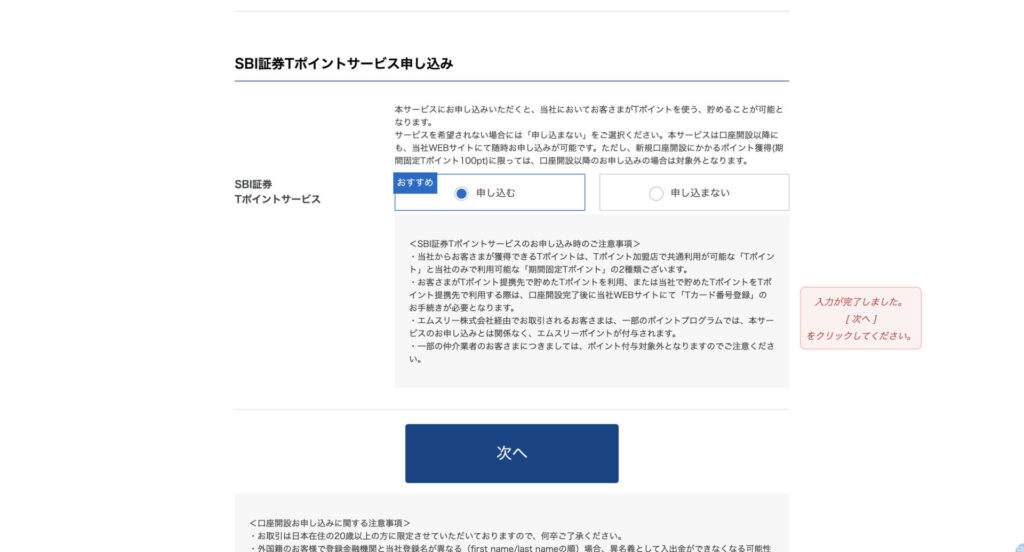The image size is (1024, 552).
Task: Click the 入力が完了しました notification box
Action: pos(860,318)
